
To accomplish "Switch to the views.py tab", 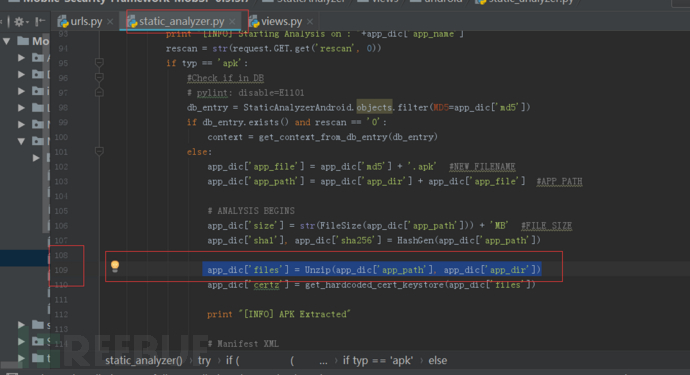I will tap(281, 21).
